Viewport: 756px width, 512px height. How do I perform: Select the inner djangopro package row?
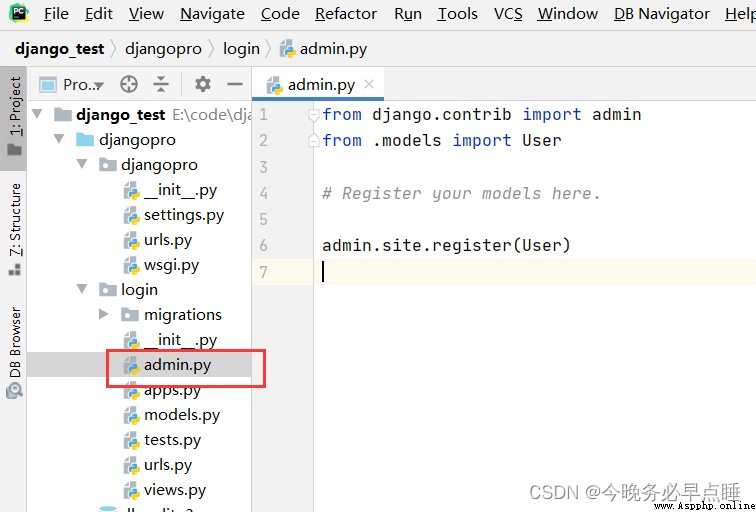139,165
